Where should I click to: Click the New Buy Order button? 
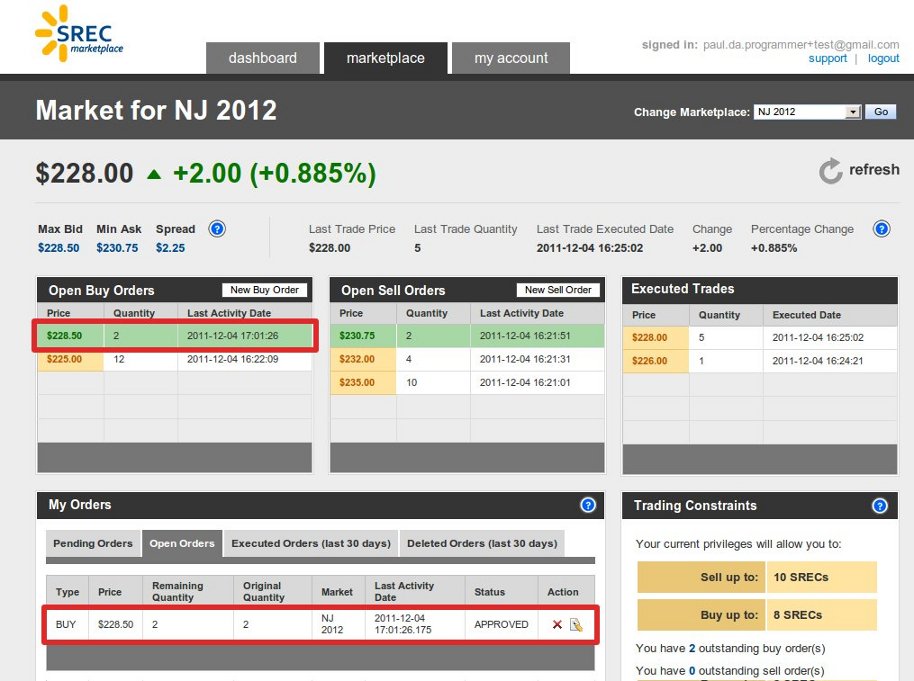[x=264, y=289]
